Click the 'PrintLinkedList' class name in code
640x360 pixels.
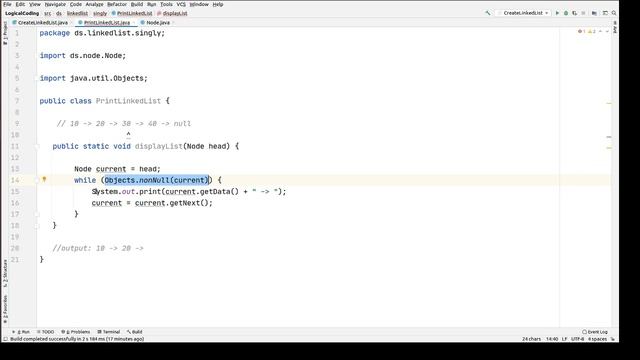tap(128, 101)
